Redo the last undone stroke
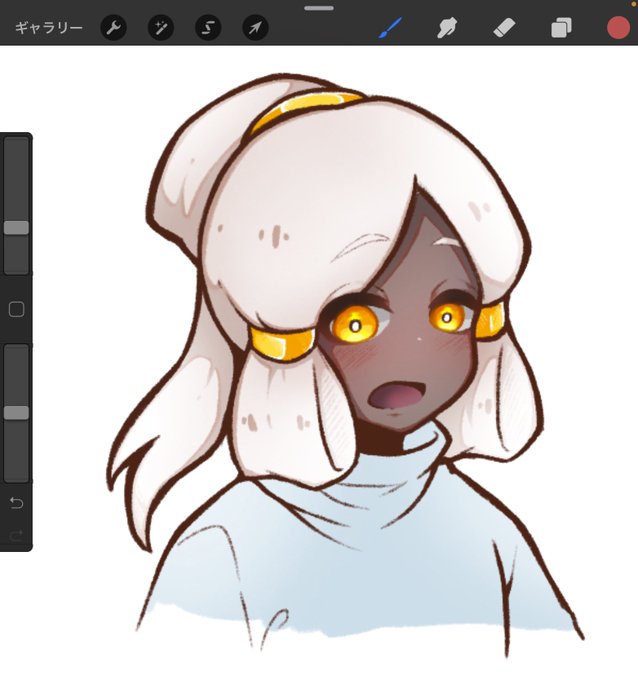Image resolution: width=638 pixels, height=680 pixels. click(16, 536)
